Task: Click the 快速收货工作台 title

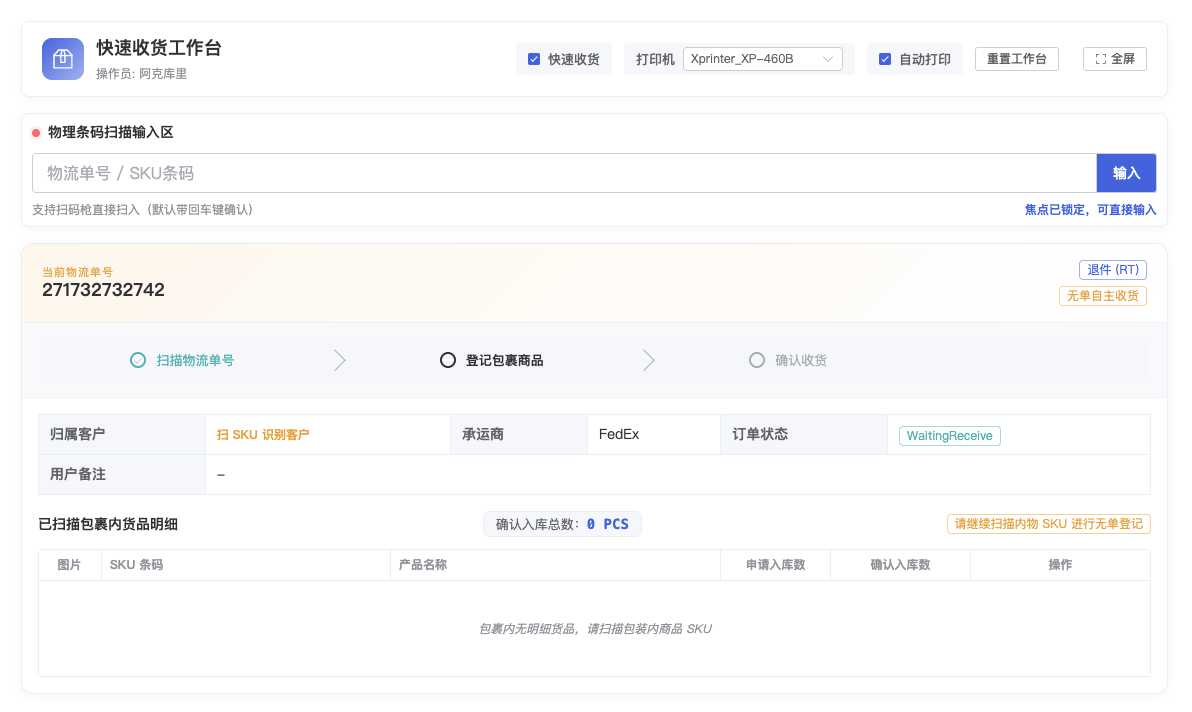Action: click(158, 48)
